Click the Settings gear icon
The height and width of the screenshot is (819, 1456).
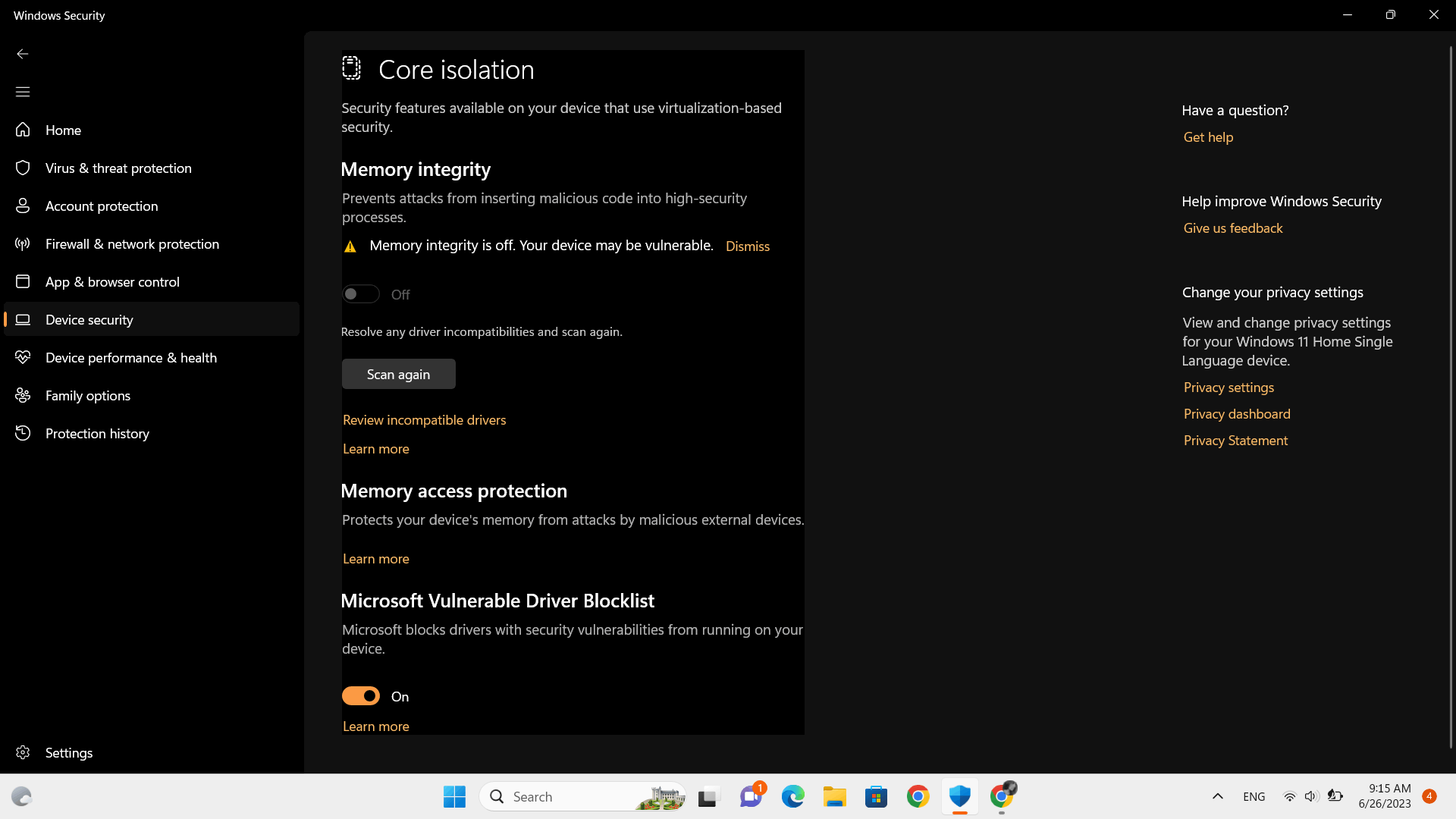coord(23,752)
